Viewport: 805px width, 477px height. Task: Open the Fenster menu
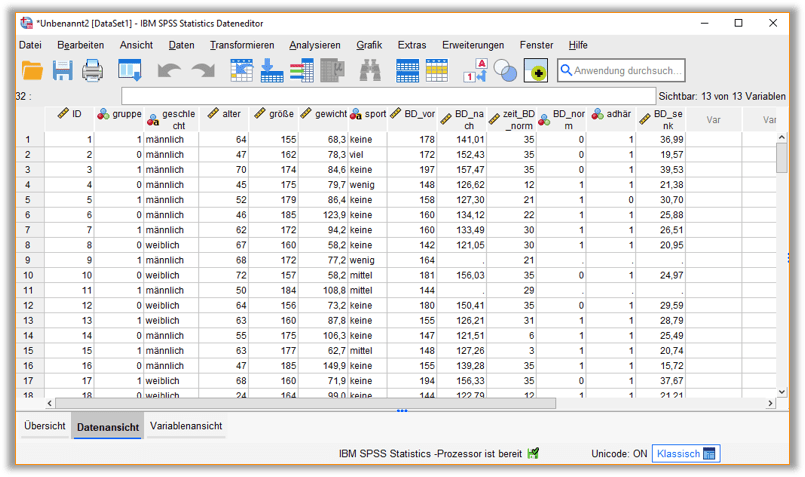pos(536,45)
